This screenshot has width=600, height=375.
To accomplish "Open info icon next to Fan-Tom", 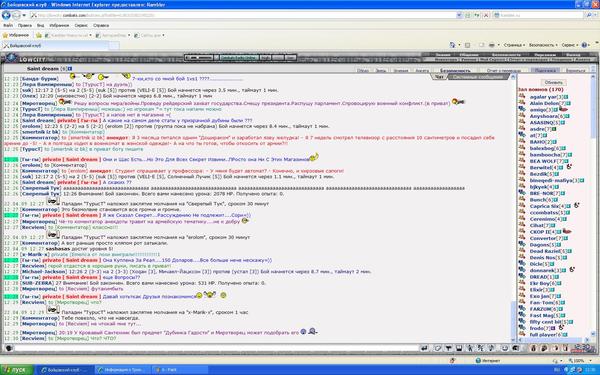I will pyautogui.click(x=562, y=303).
